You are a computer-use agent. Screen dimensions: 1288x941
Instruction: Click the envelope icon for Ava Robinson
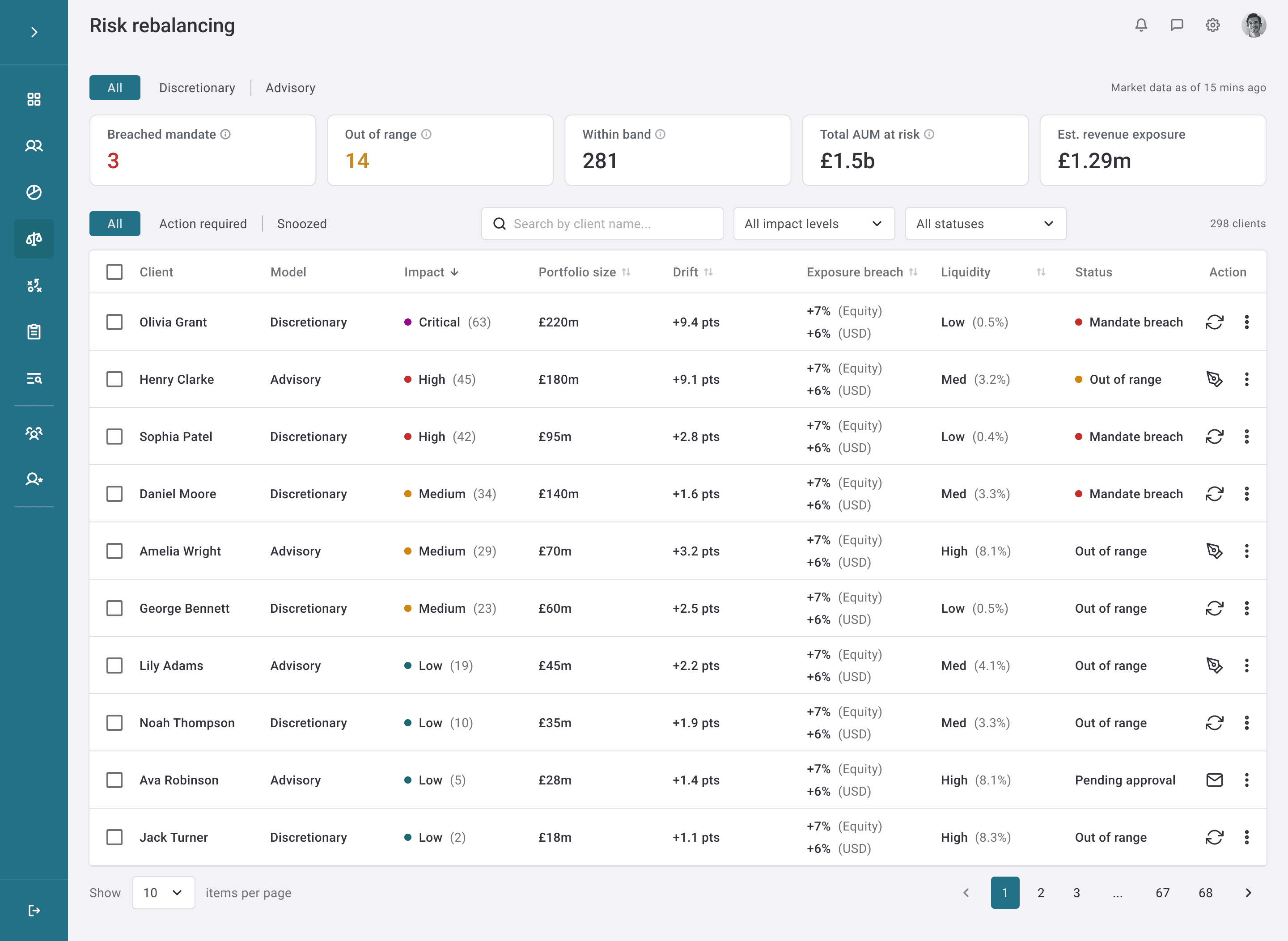tap(1214, 780)
